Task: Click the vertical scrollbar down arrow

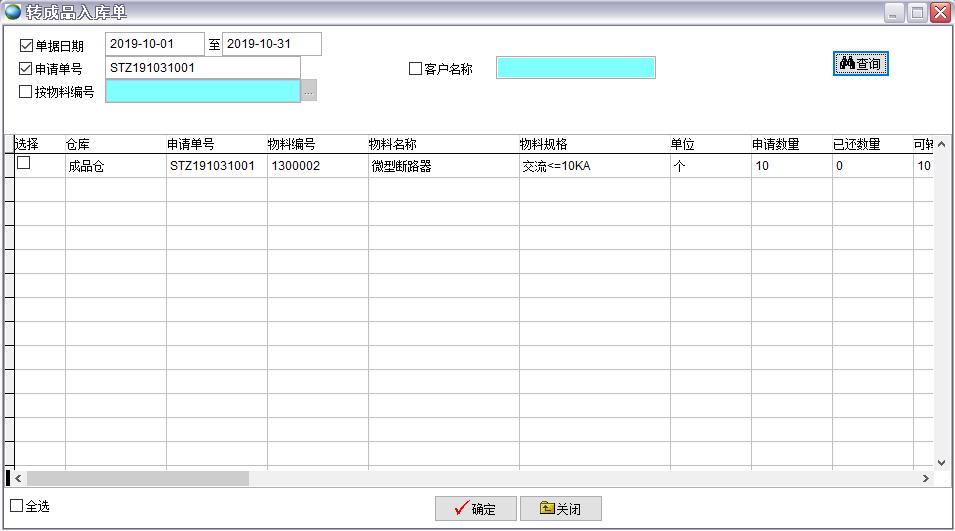Action: pyautogui.click(x=941, y=462)
